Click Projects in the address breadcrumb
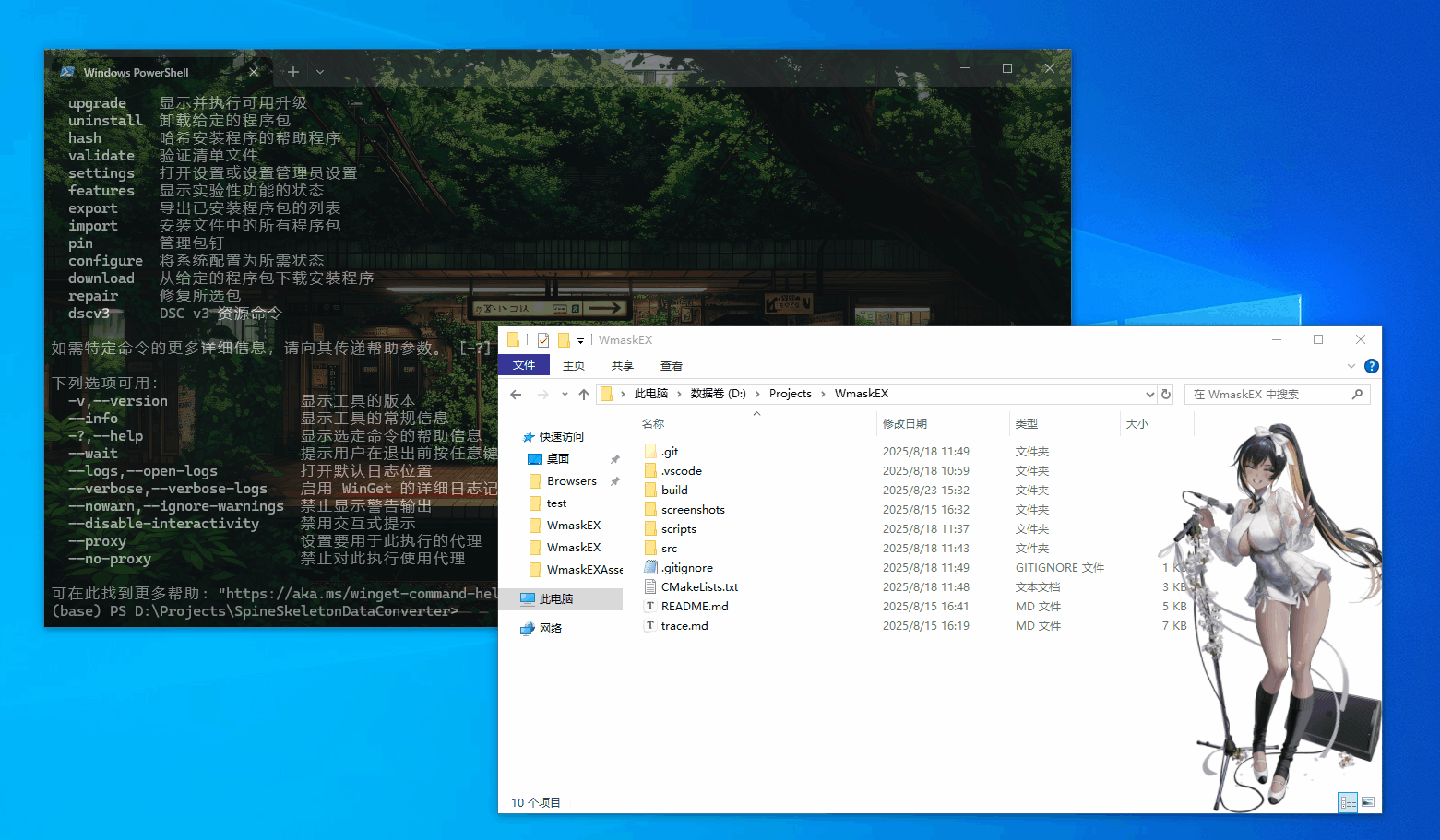The width and height of the screenshot is (1440, 840). click(x=790, y=394)
